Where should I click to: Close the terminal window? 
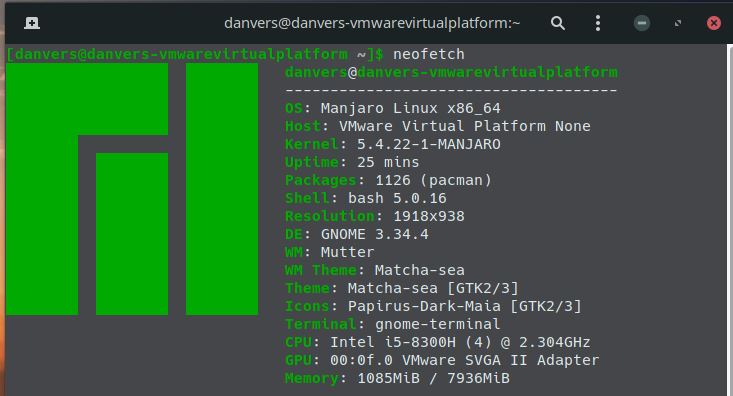(x=714, y=23)
